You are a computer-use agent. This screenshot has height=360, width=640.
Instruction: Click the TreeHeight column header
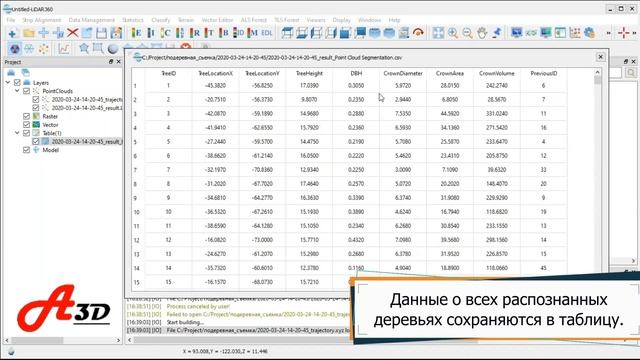pyautogui.click(x=309, y=73)
